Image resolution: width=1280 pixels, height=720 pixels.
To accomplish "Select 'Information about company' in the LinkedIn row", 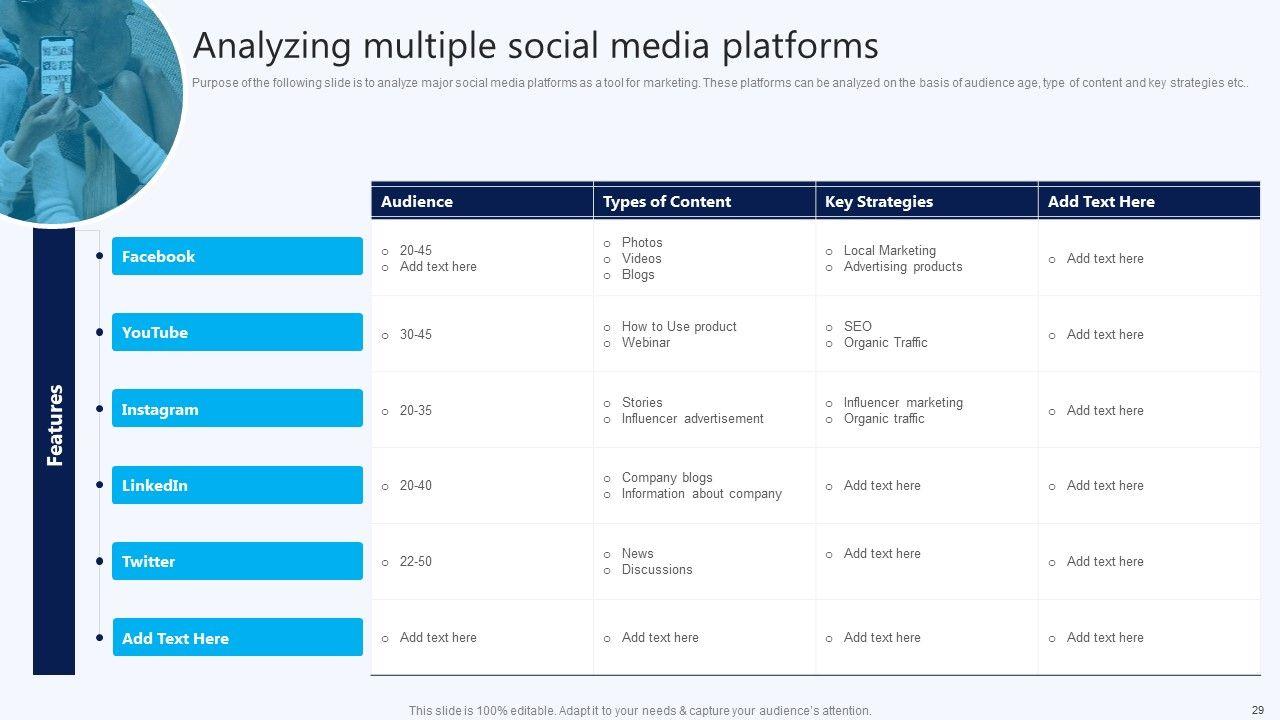I will tap(701, 494).
